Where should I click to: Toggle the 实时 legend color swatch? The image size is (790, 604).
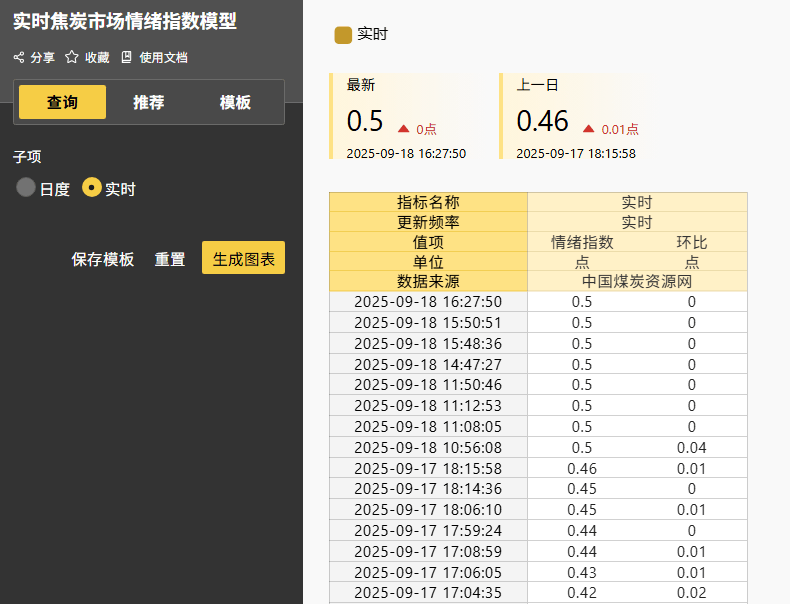point(343,35)
